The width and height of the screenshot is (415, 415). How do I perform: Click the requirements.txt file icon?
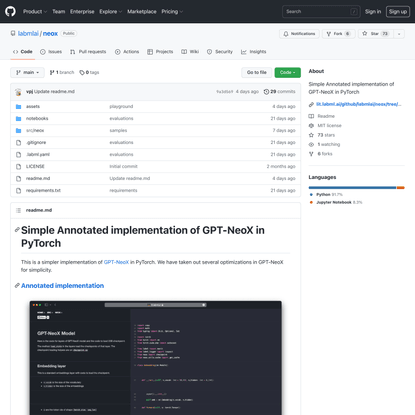point(19,191)
